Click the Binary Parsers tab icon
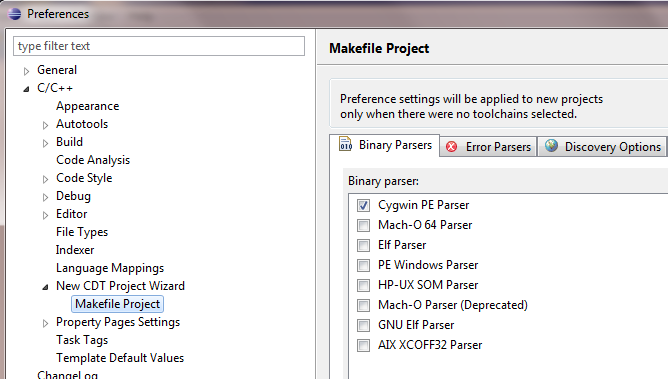The height and width of the screenshot is (379, 668). tap(346, 144)
